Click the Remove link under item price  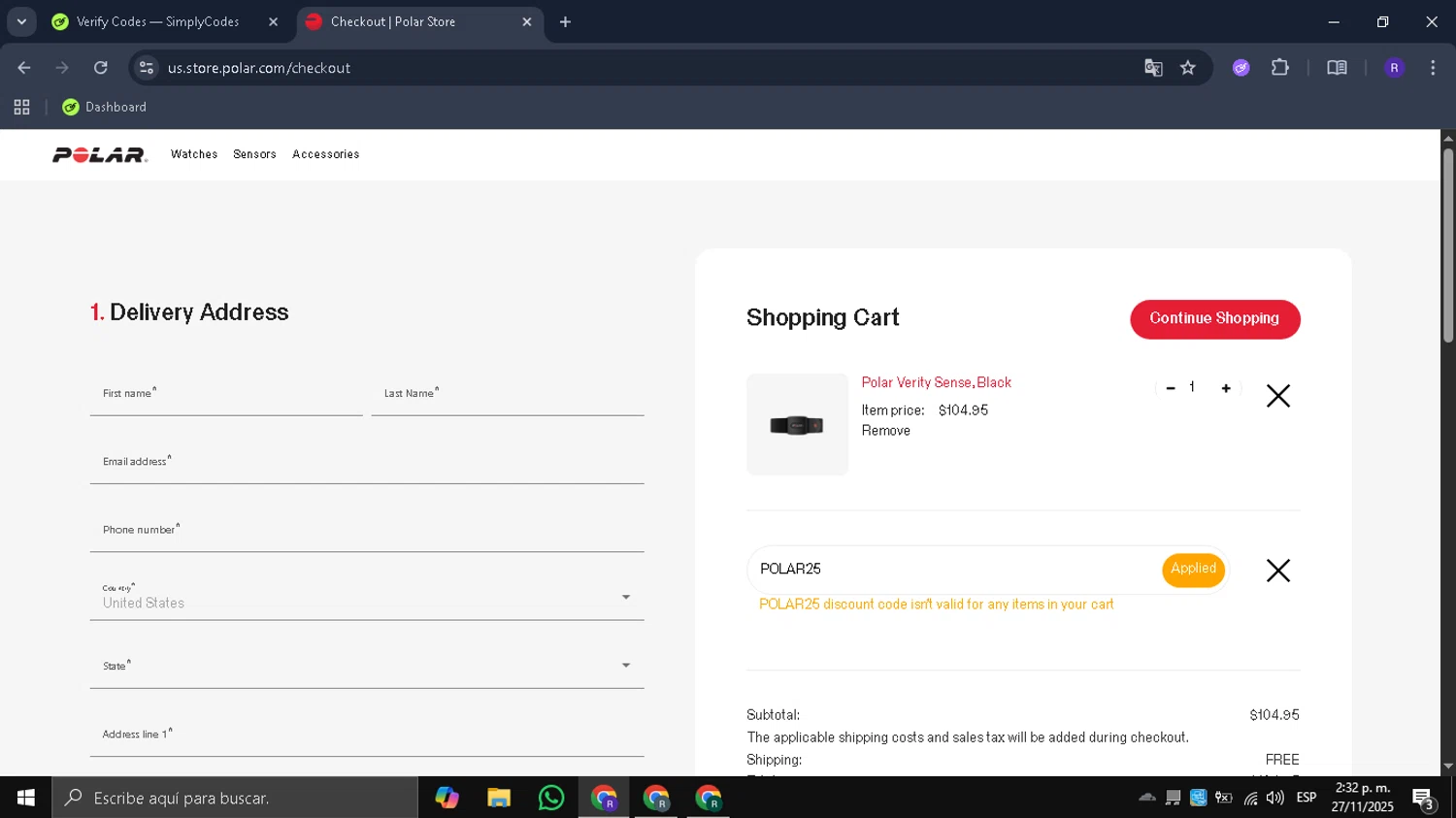[885, 431]
